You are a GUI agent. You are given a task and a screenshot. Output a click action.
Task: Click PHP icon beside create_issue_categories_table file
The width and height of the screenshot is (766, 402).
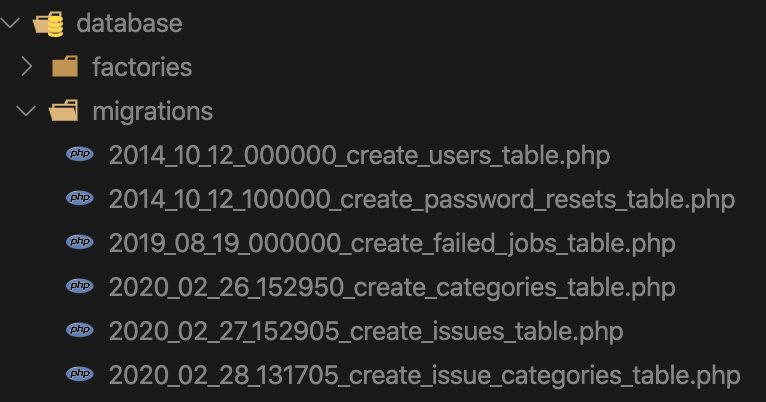(x=80, y=374)
